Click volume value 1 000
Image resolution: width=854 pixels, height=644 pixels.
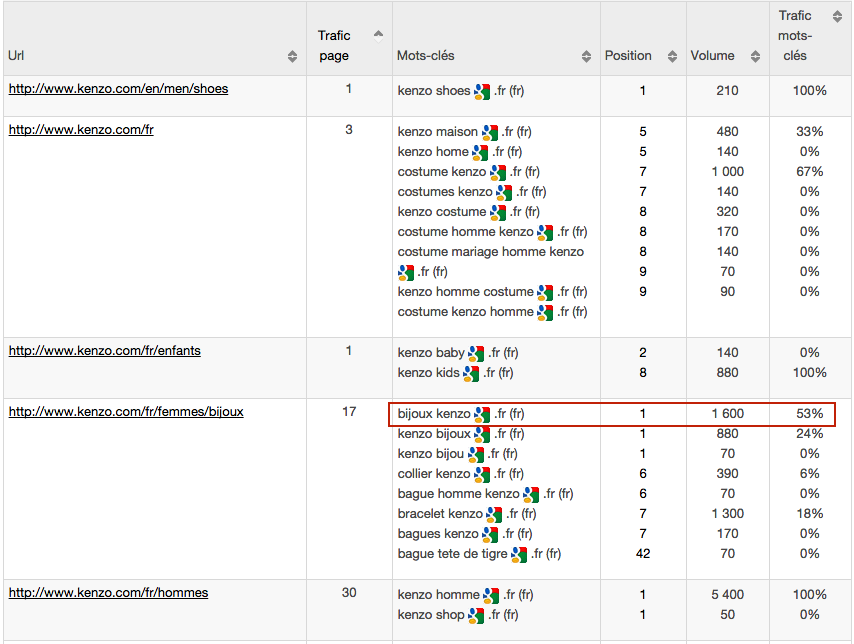pyautogui.click(x=728, y=172)
